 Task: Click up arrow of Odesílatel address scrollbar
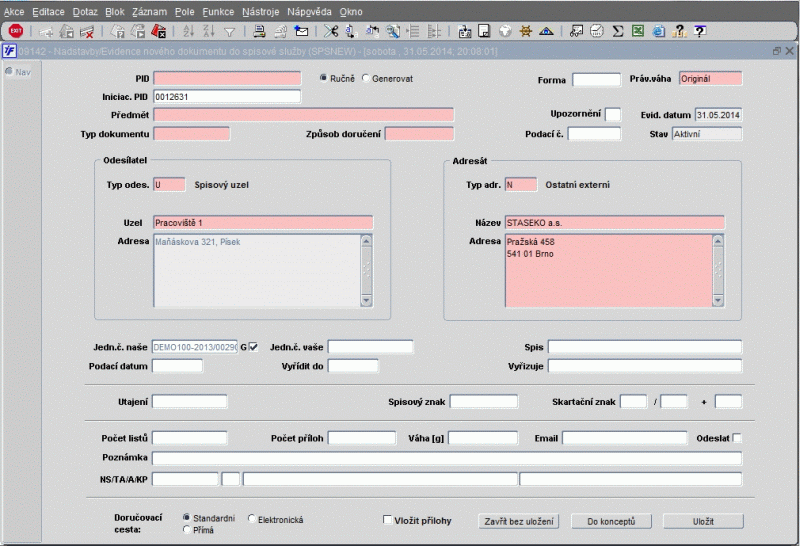[365, 240]
